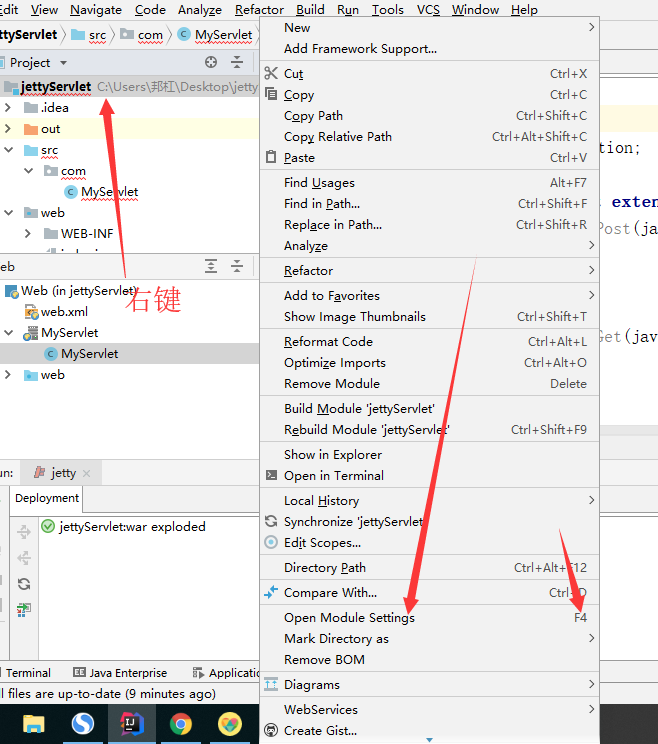Open the Build menu in menu bar

(x=310, y=9)
